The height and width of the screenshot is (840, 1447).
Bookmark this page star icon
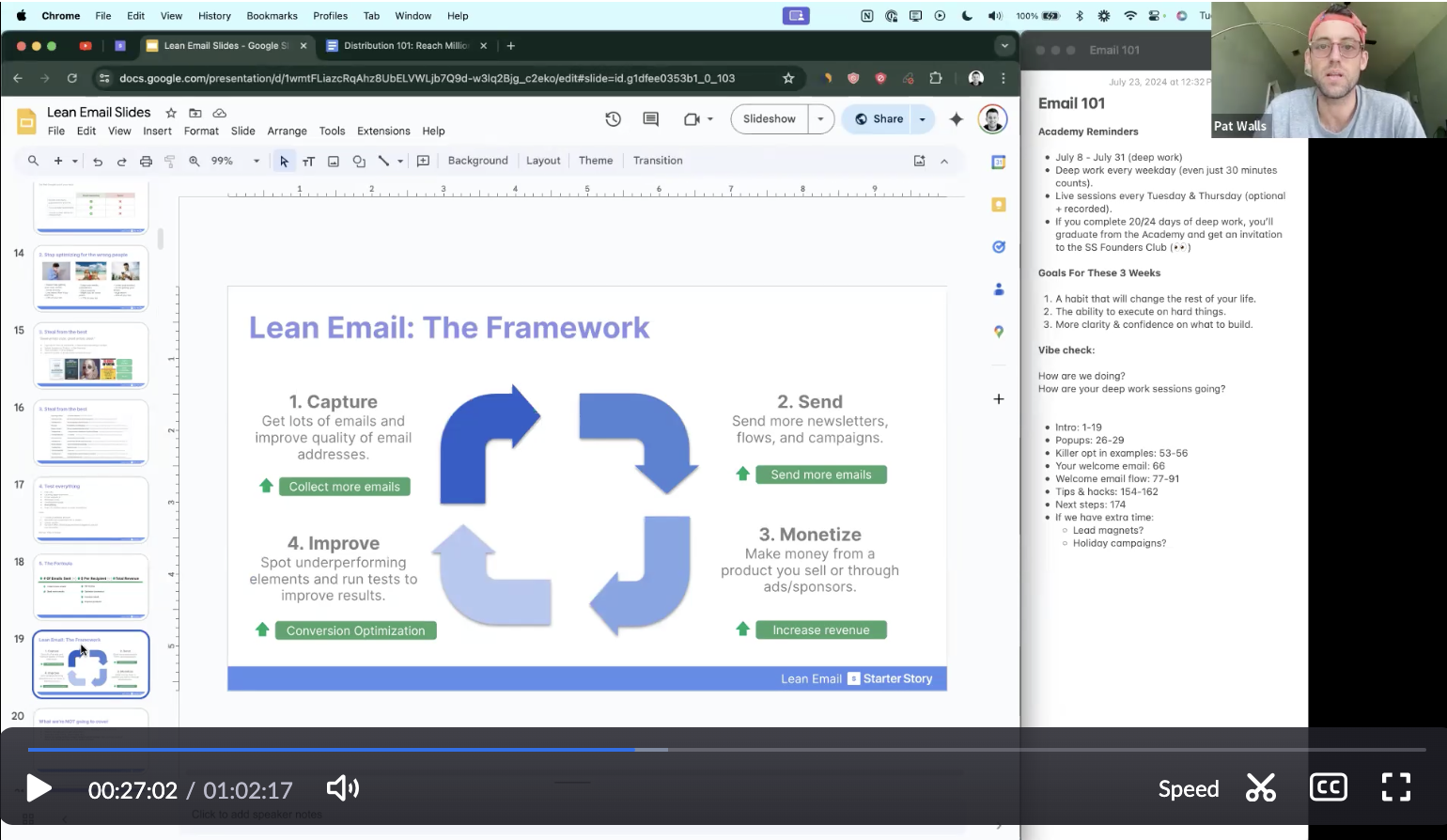tap(788, 78)
